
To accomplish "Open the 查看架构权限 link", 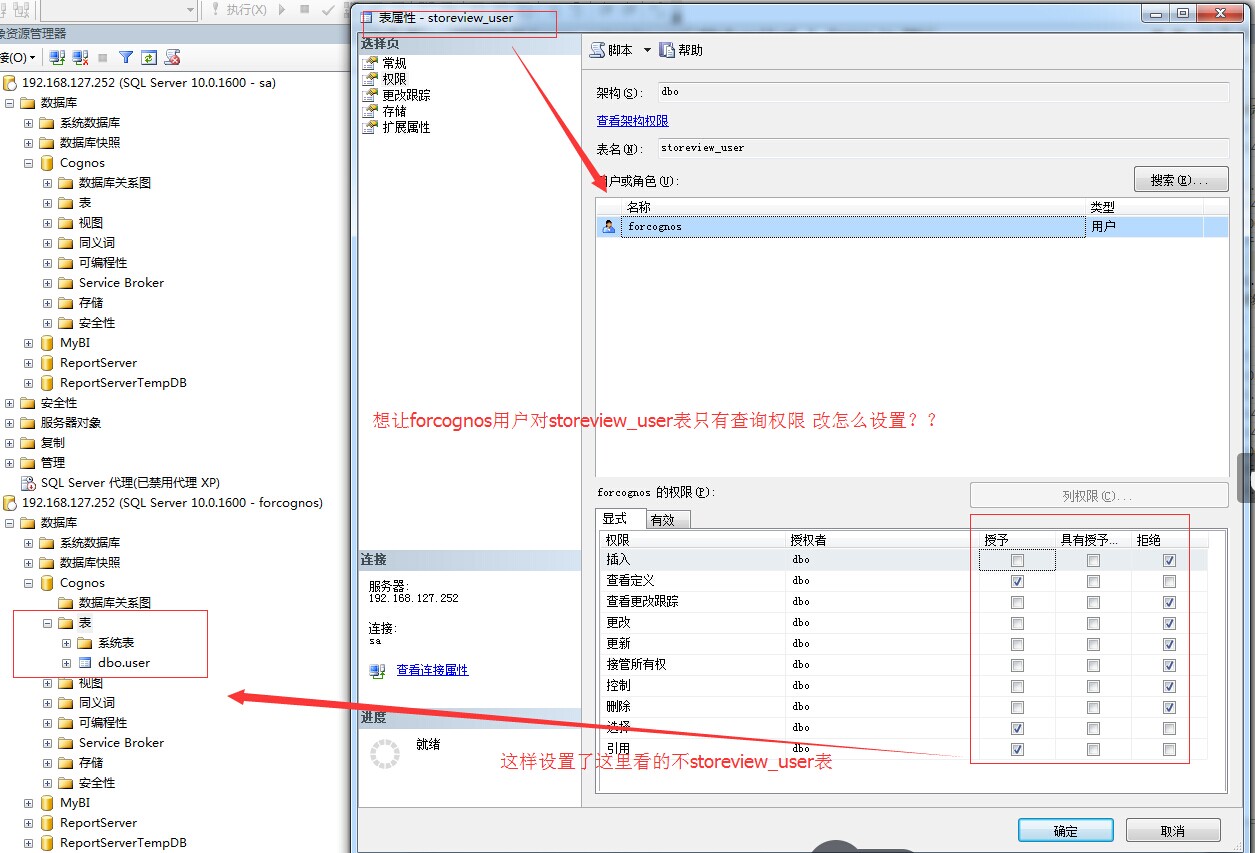I will tap(632, 120).
